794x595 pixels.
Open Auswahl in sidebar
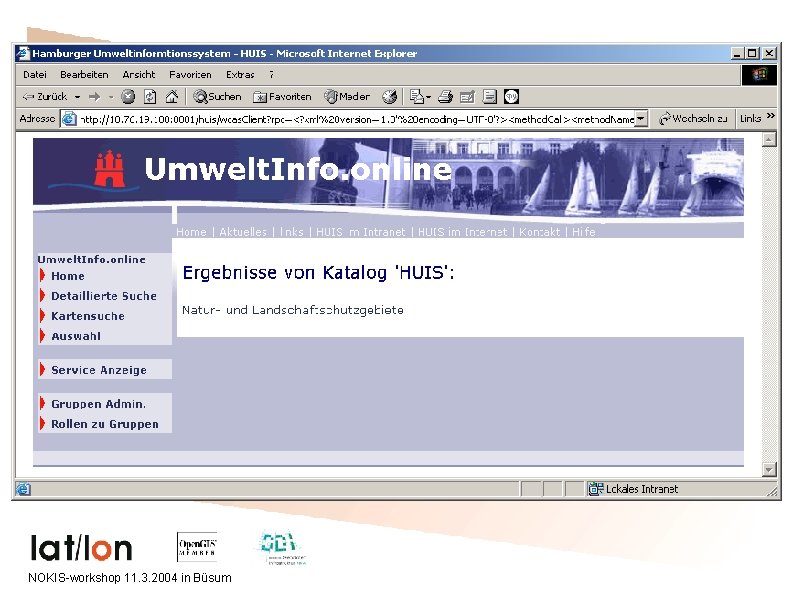click(x=76, y=336)
